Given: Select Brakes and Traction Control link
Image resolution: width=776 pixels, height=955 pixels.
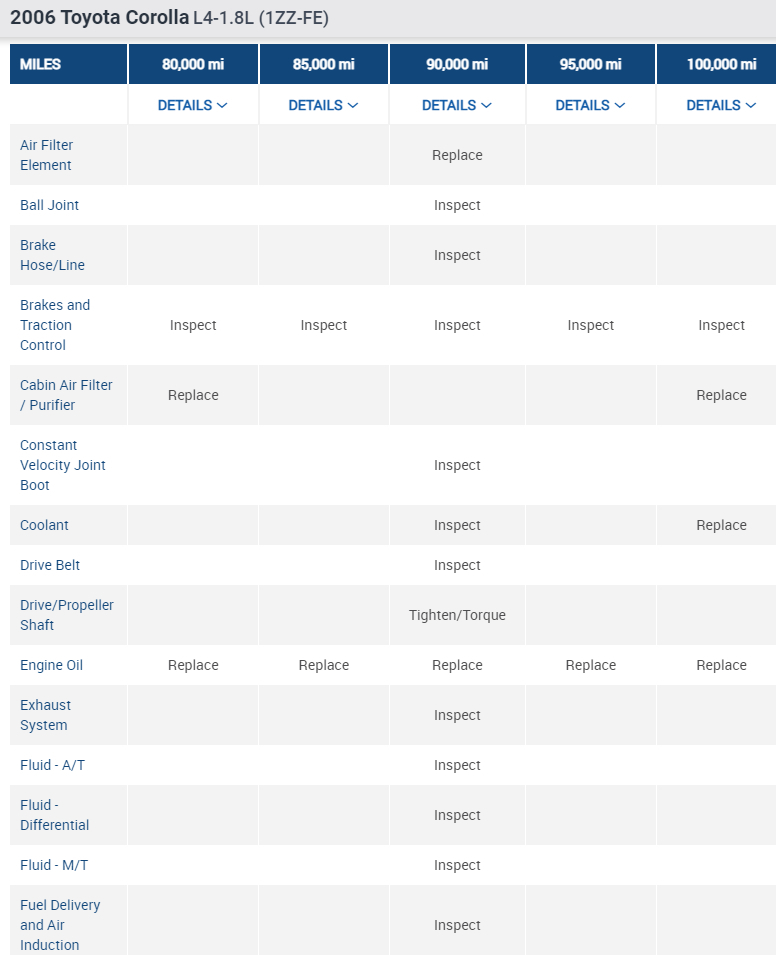Looking at the screenshot, I should point(55,325).
